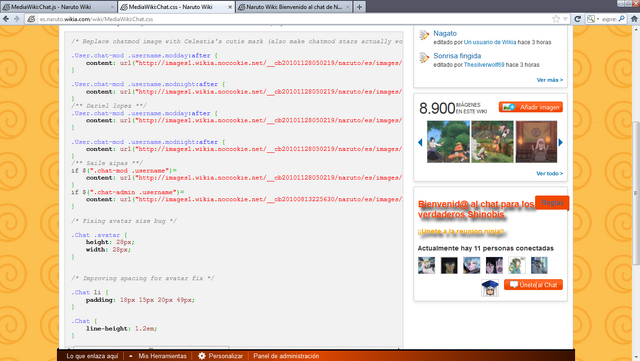
Task: Click the Únete al Chat button
Action: point(533,285)
